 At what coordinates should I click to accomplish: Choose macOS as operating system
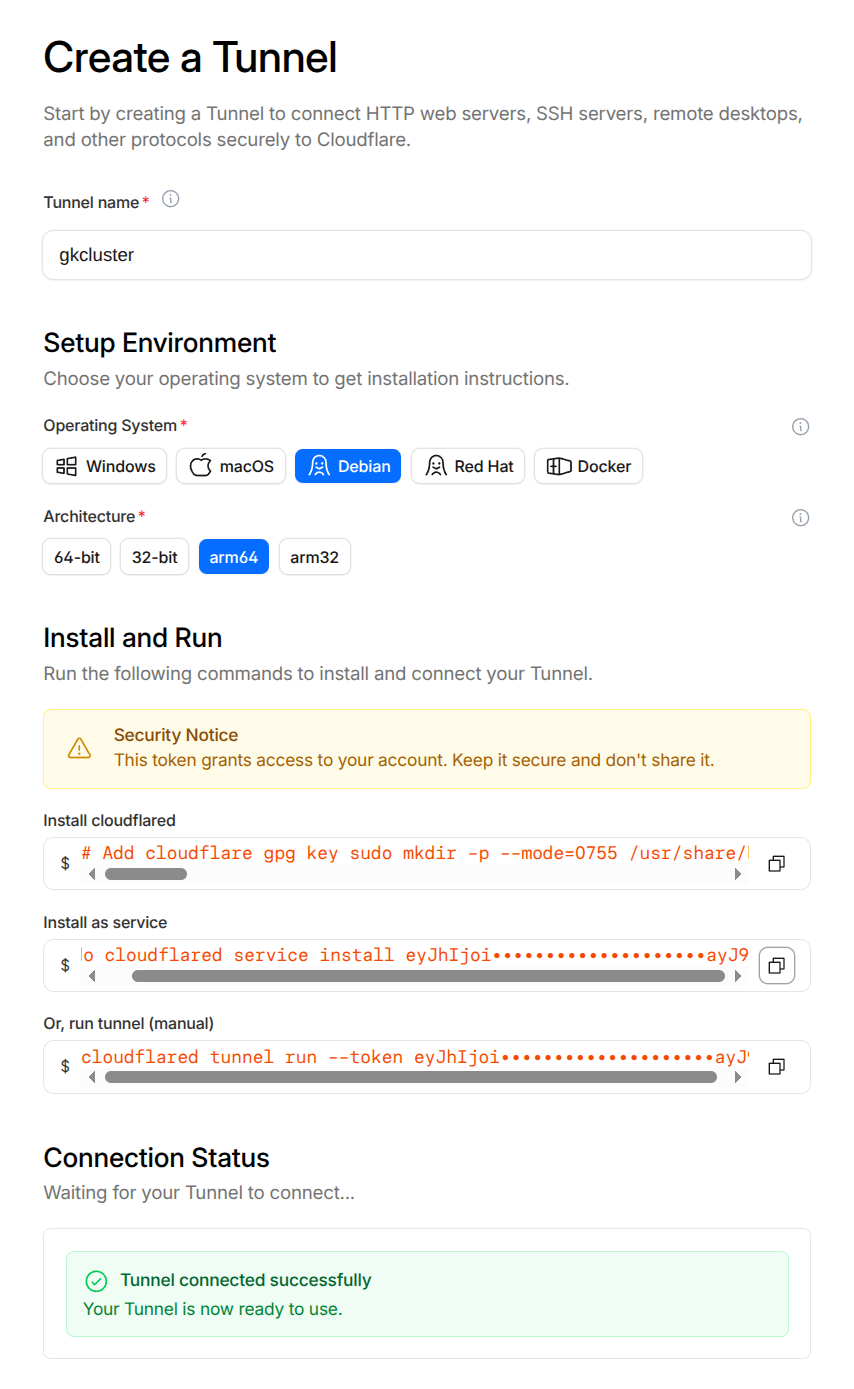pyautogui.click(x=231, y=466)
